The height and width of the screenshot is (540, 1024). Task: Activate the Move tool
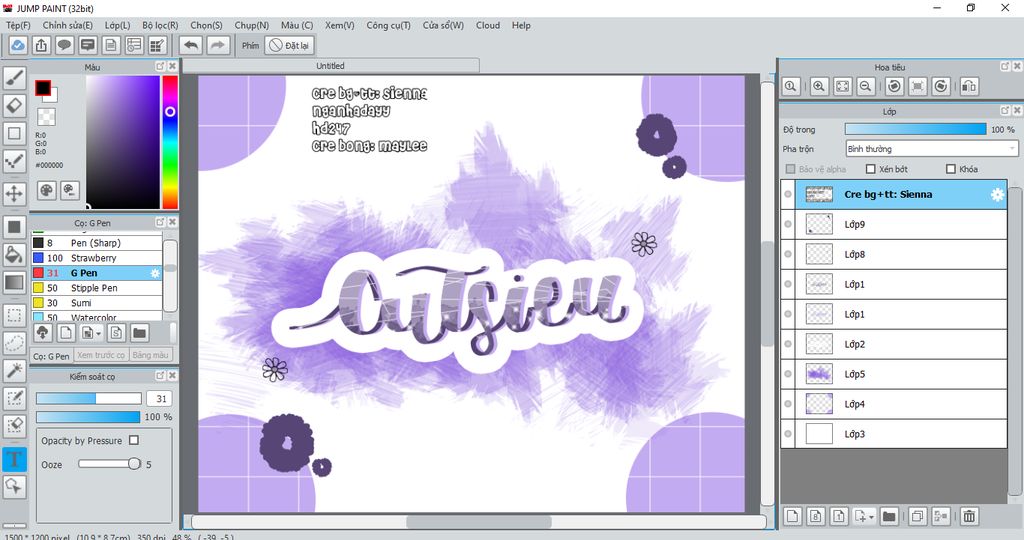[x=14, y=193]
